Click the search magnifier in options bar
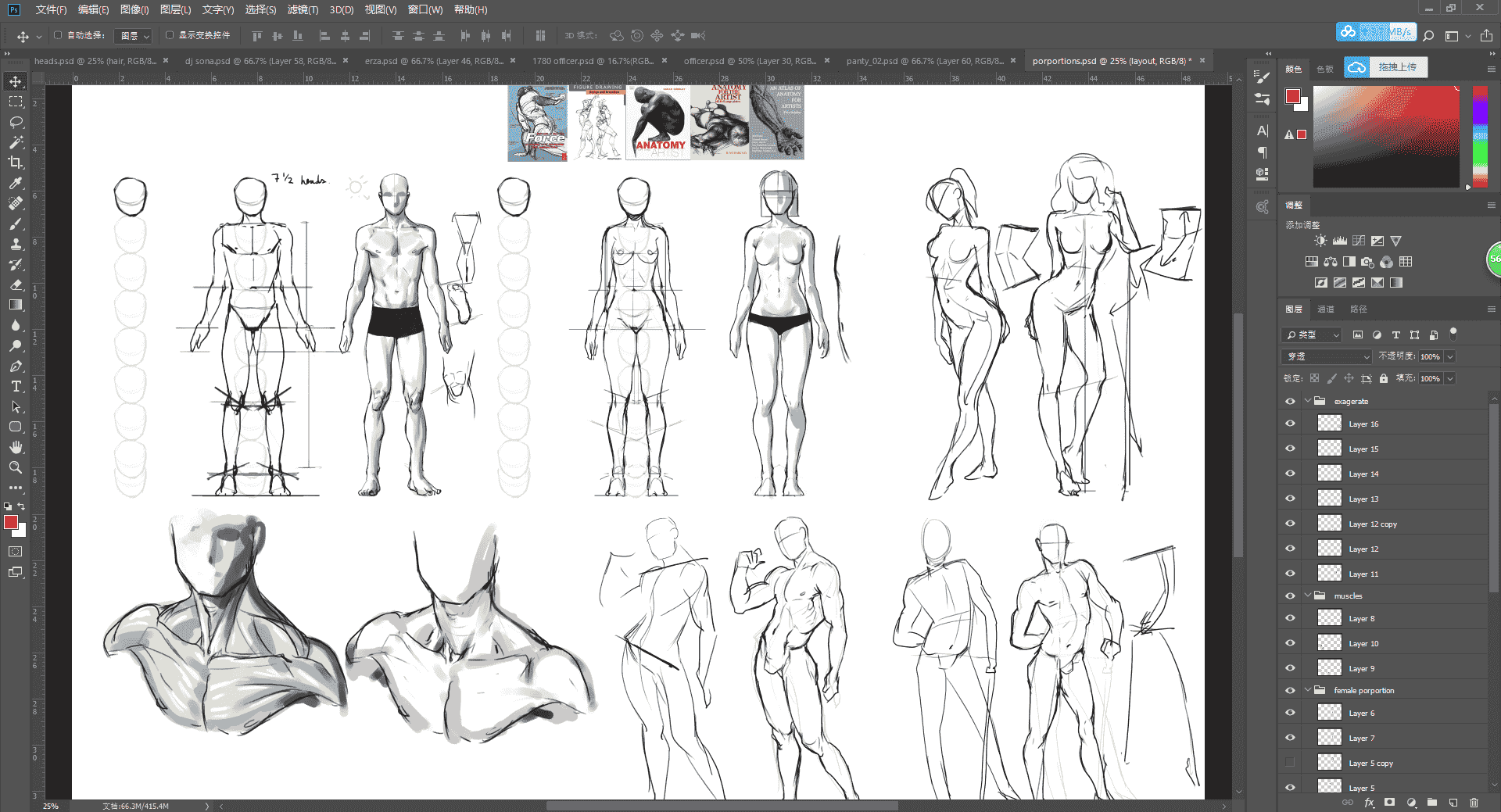The width and height of the screenshot is (1501, 812). [x=1429, y=35]
